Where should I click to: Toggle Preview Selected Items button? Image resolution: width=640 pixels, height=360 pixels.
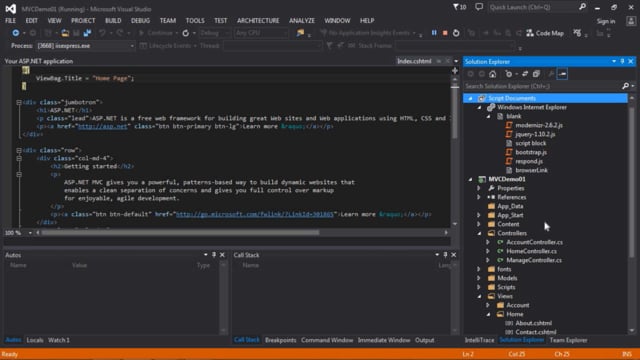(562, 74)
